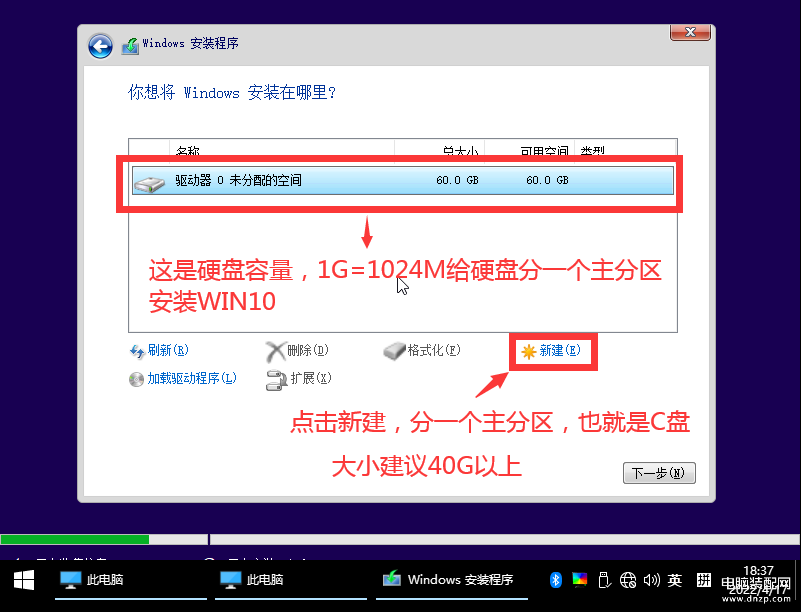Click 扩展(X) extend link
Viewport: 801px width, 612px height.
coord(311,379)
